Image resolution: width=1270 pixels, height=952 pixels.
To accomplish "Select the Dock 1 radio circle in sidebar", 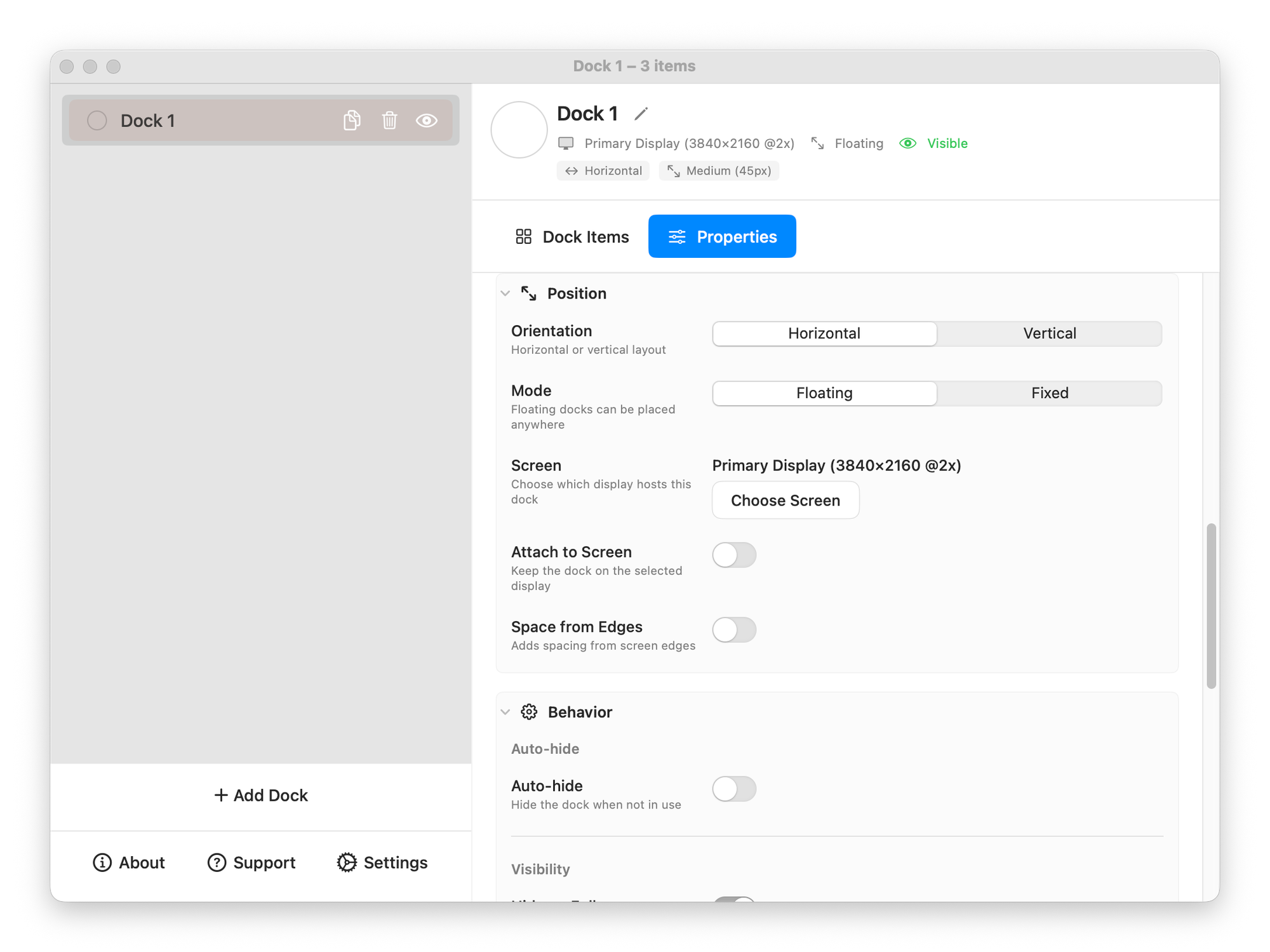I will pos(97,120).
